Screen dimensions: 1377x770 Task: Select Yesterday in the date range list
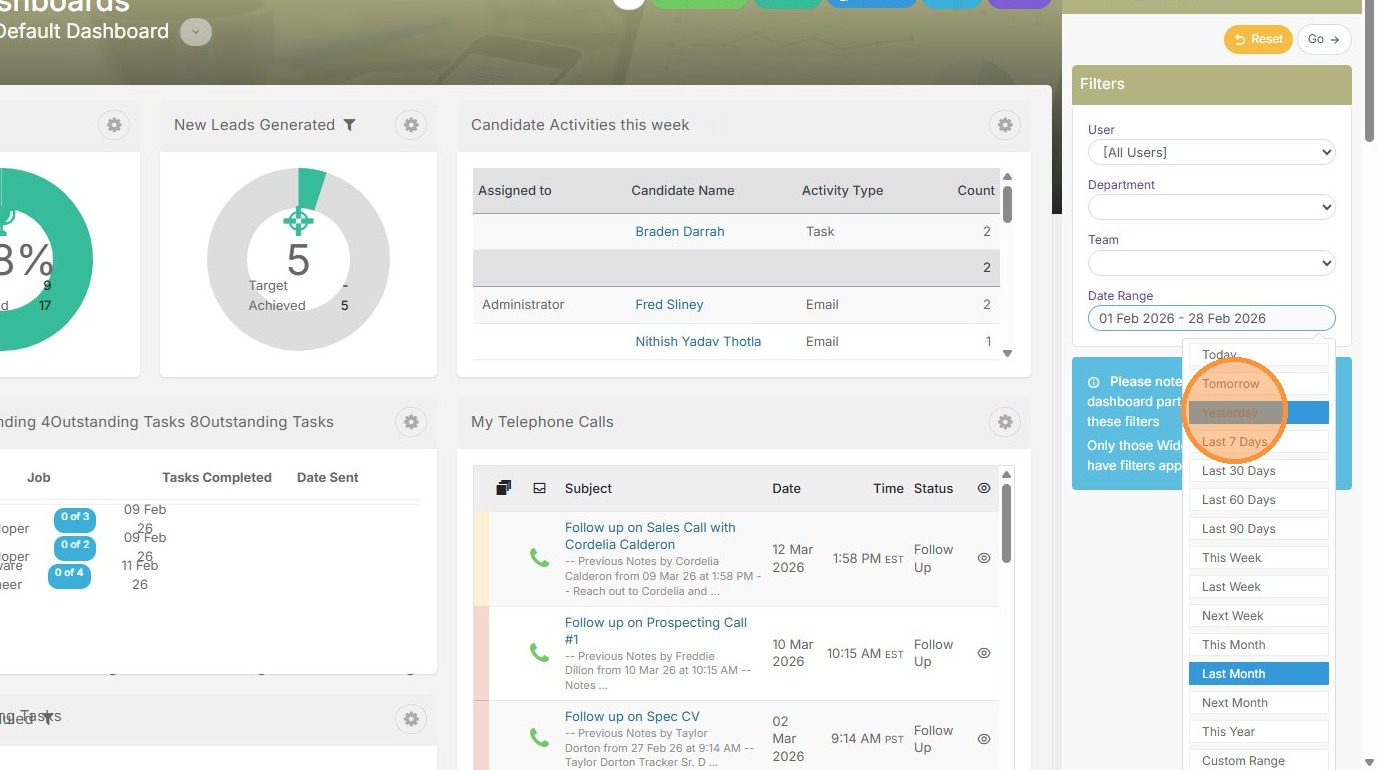[x=1259, y=413]
